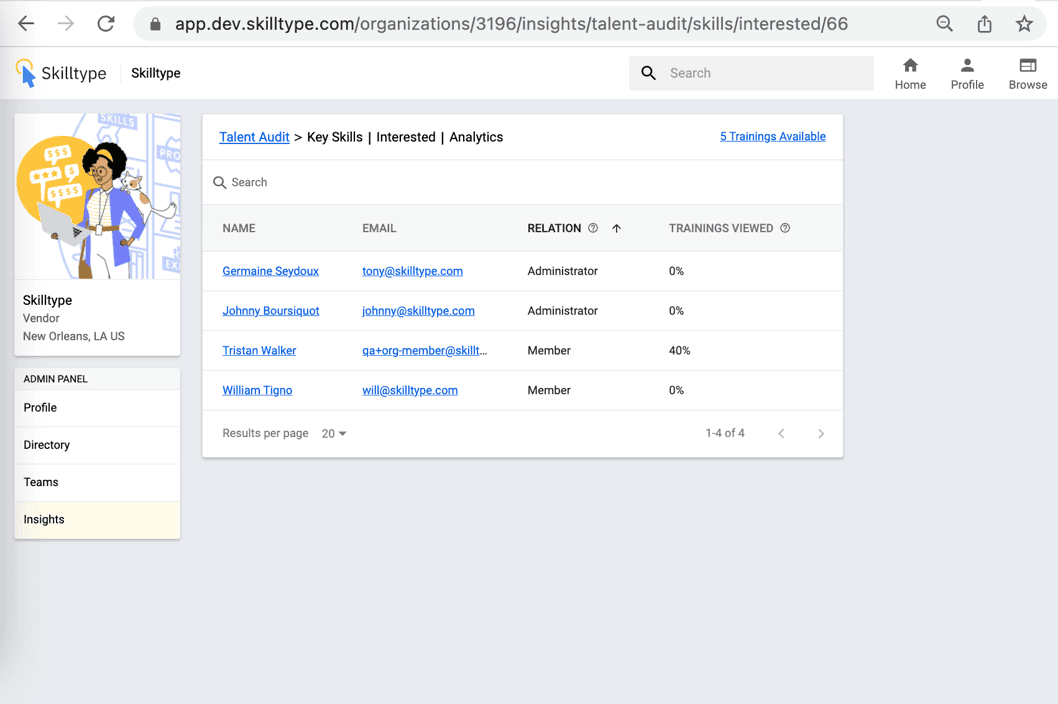Select Directory in the Admin Panel
Viewport: 1058px width, 704px height.
(x=97, y=445)
